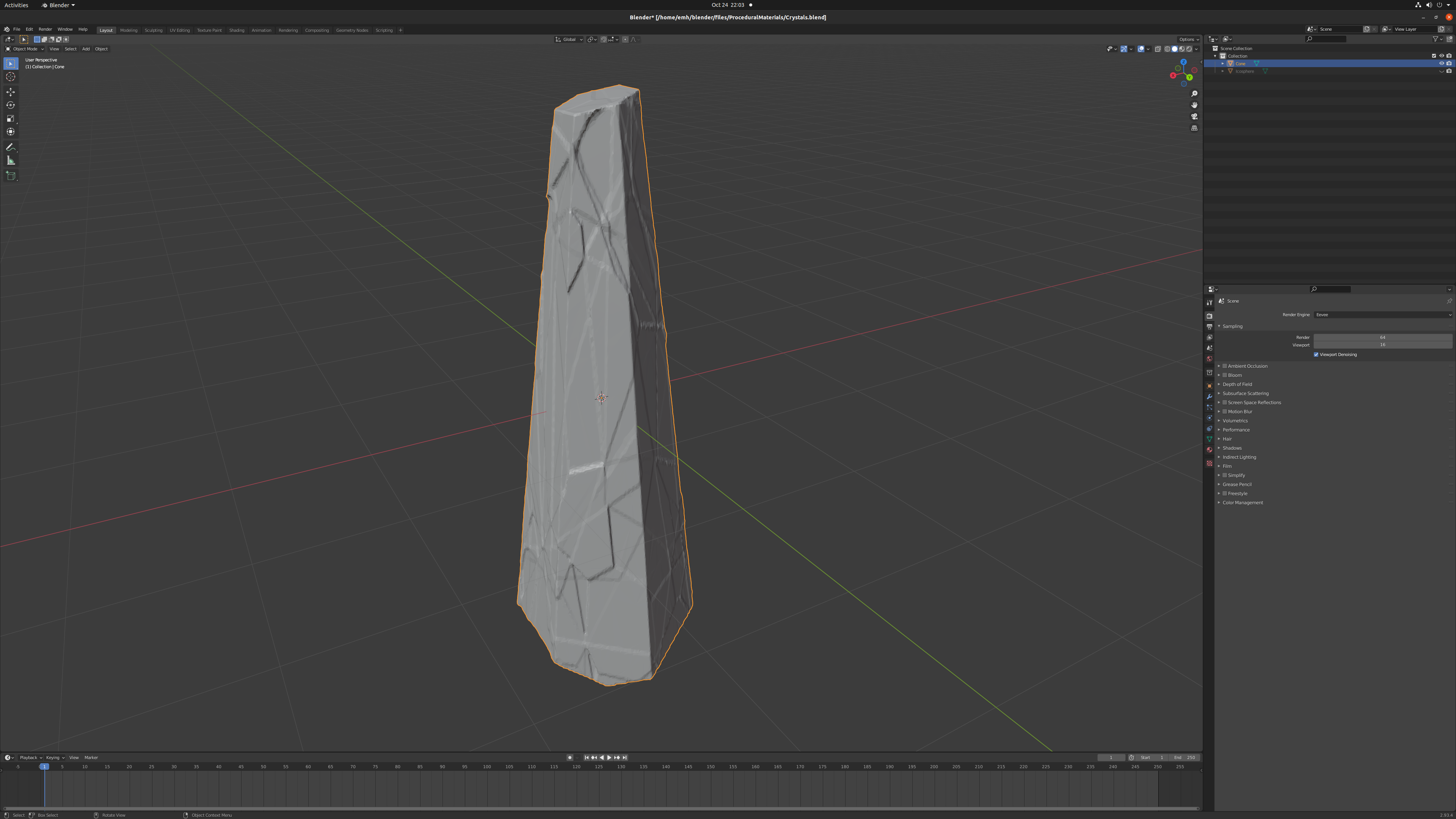Image resolution: width=1456 pixels, height=819 pixels.
Task: Open the timeline Marker menu
Action: [x=91, y=758]
